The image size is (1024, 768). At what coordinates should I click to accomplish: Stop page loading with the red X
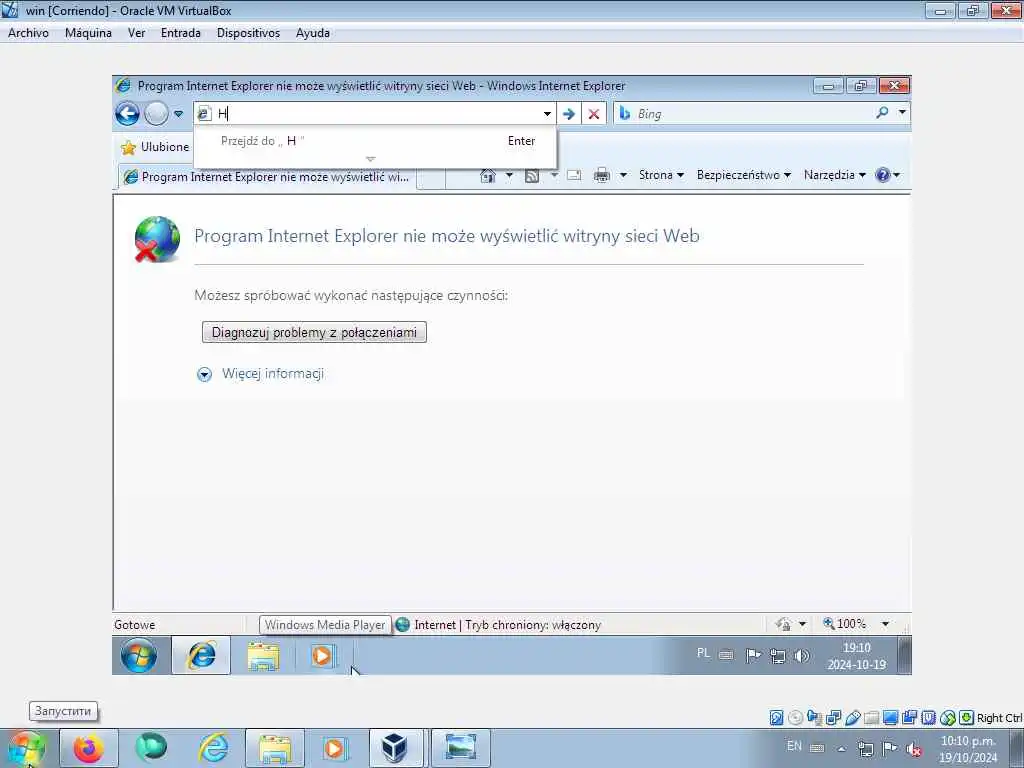[594, 114]
